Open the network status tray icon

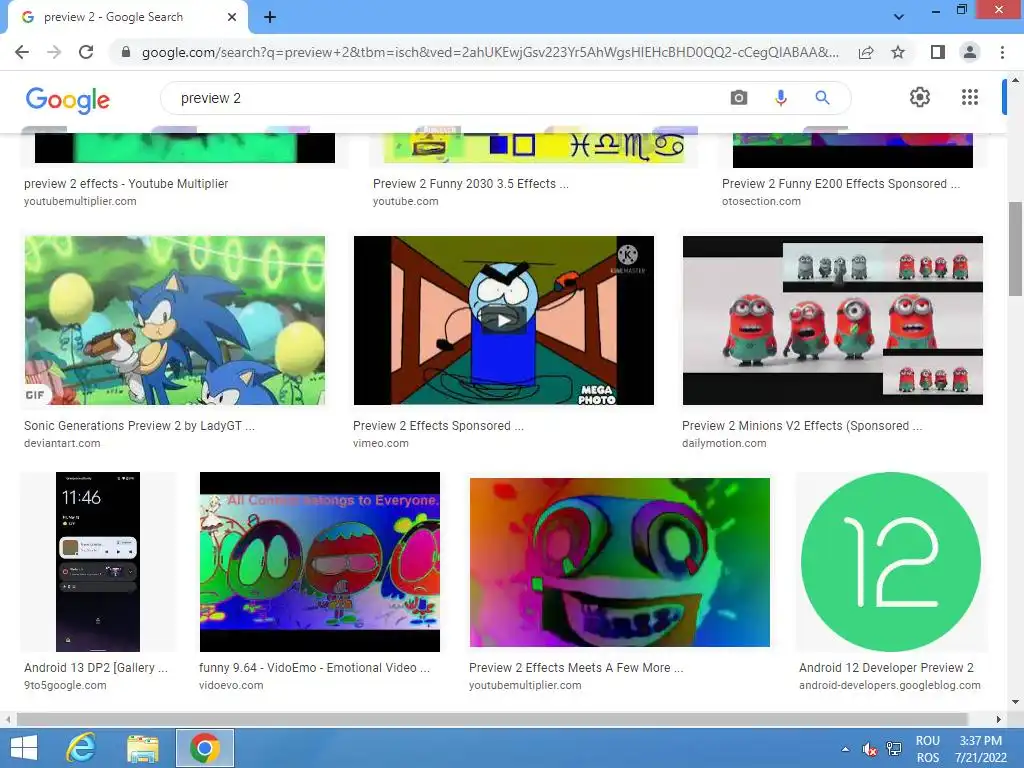point(893,749)
